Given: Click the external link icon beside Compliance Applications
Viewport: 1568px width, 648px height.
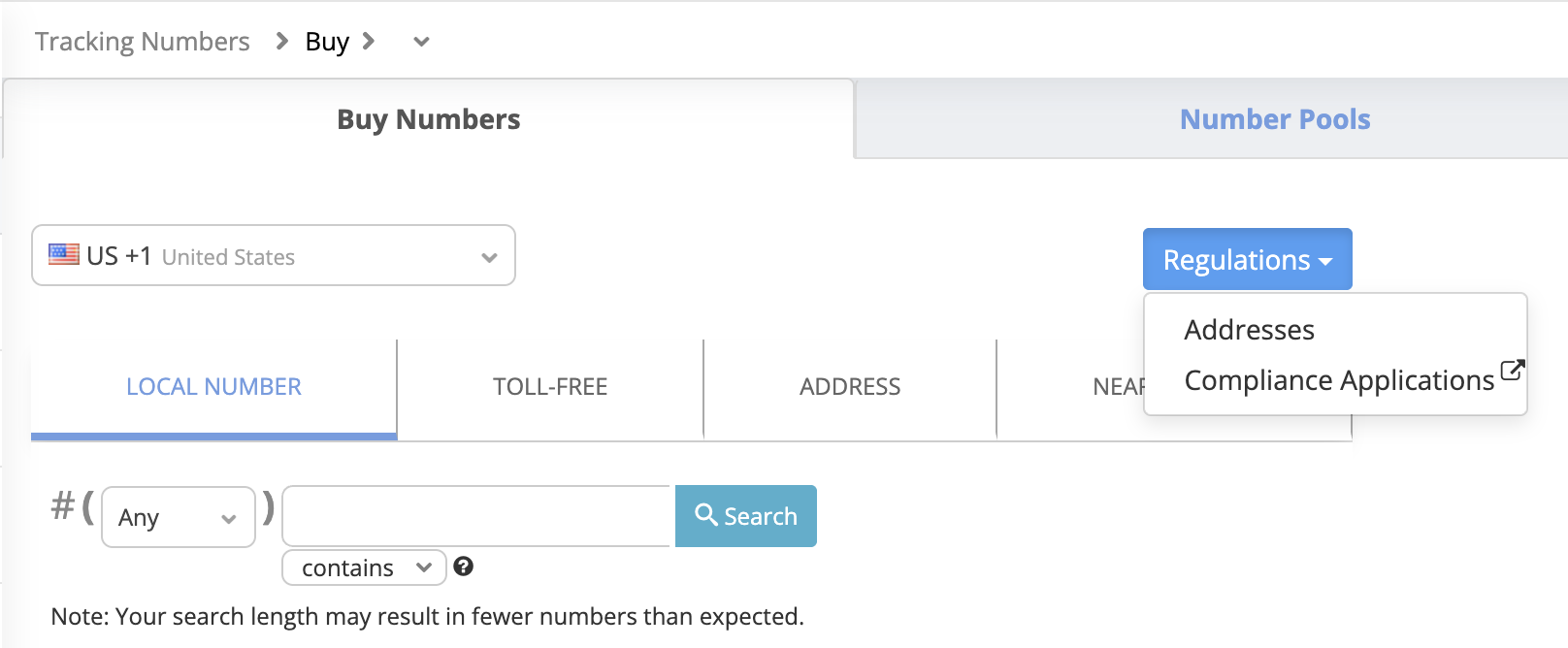Looking at the screenshot, I should (1512, 370).
